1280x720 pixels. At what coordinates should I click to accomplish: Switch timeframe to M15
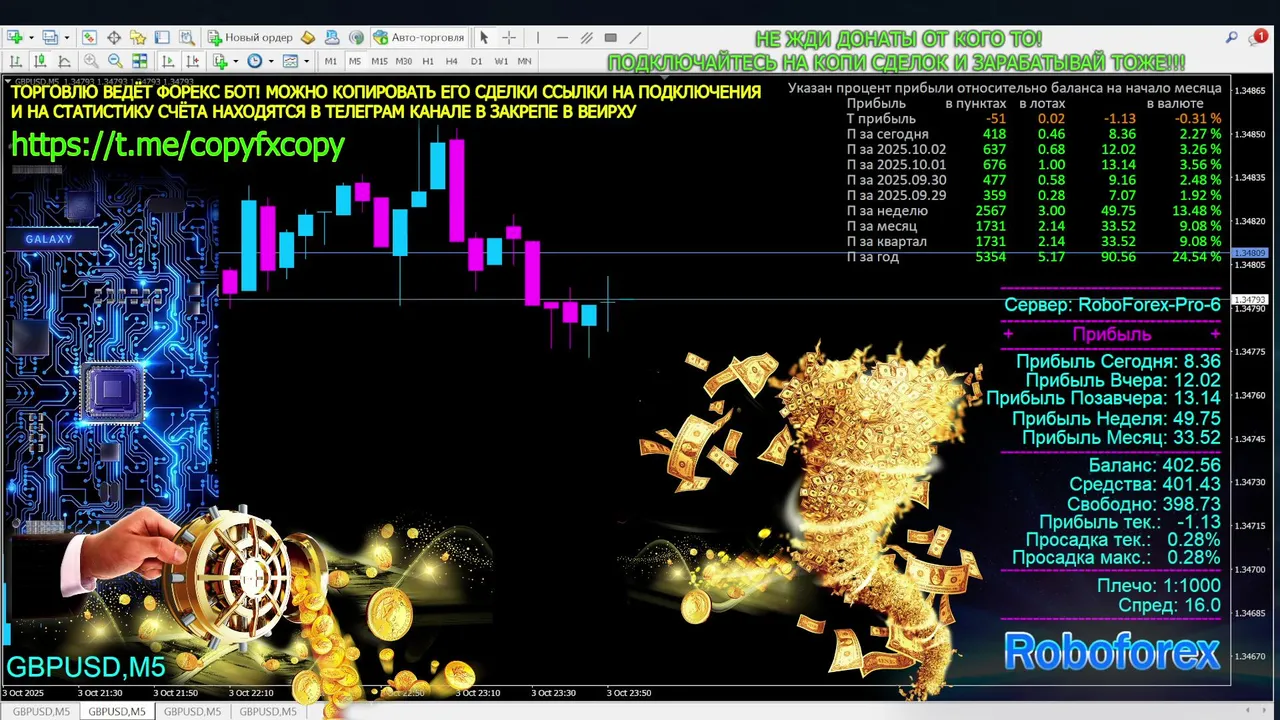pos(380,61)
